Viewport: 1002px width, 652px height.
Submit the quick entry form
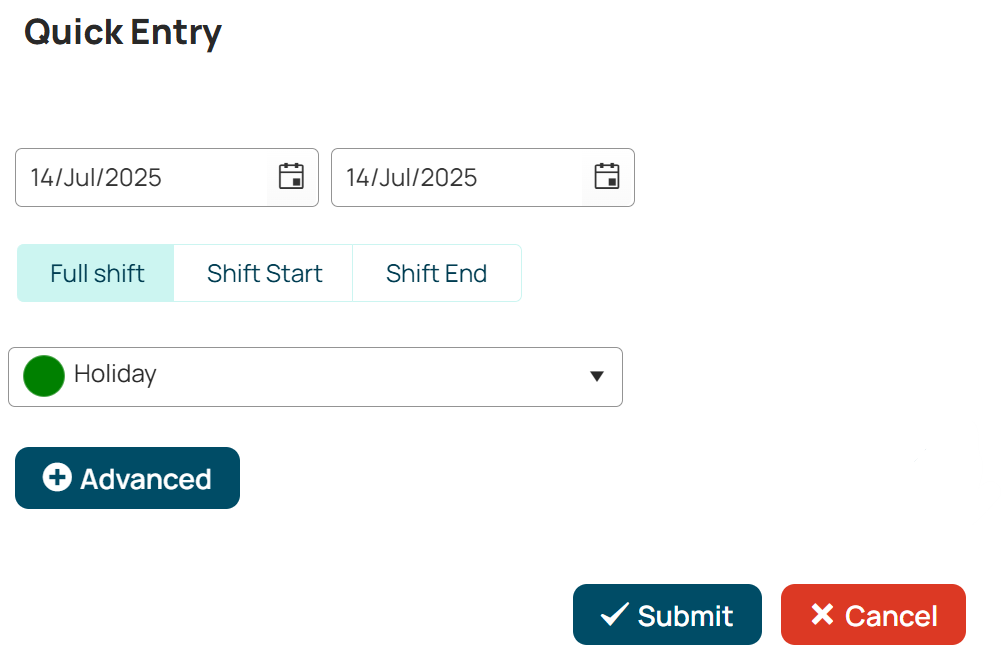667,614
